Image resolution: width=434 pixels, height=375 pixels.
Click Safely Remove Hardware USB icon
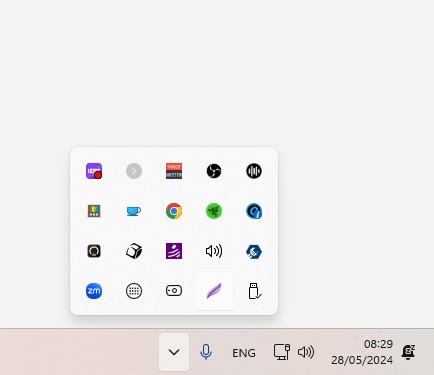coord(255,291)
